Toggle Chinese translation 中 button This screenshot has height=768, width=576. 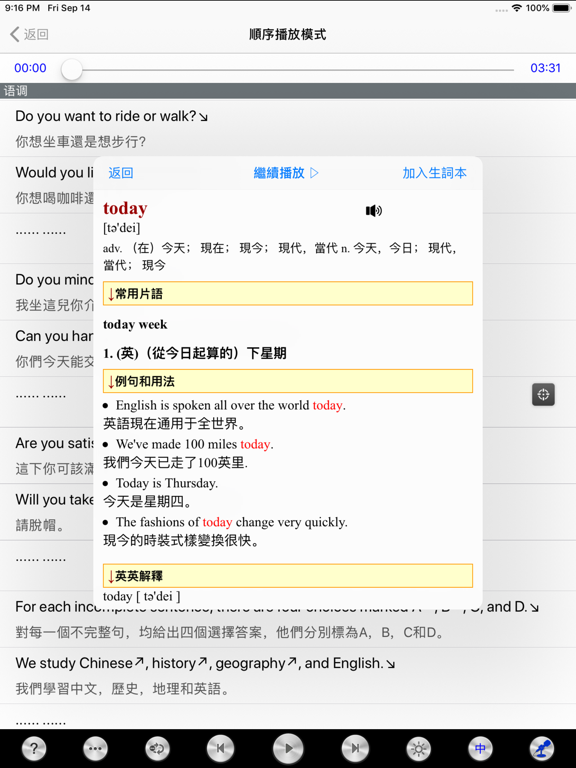(480, 748)
